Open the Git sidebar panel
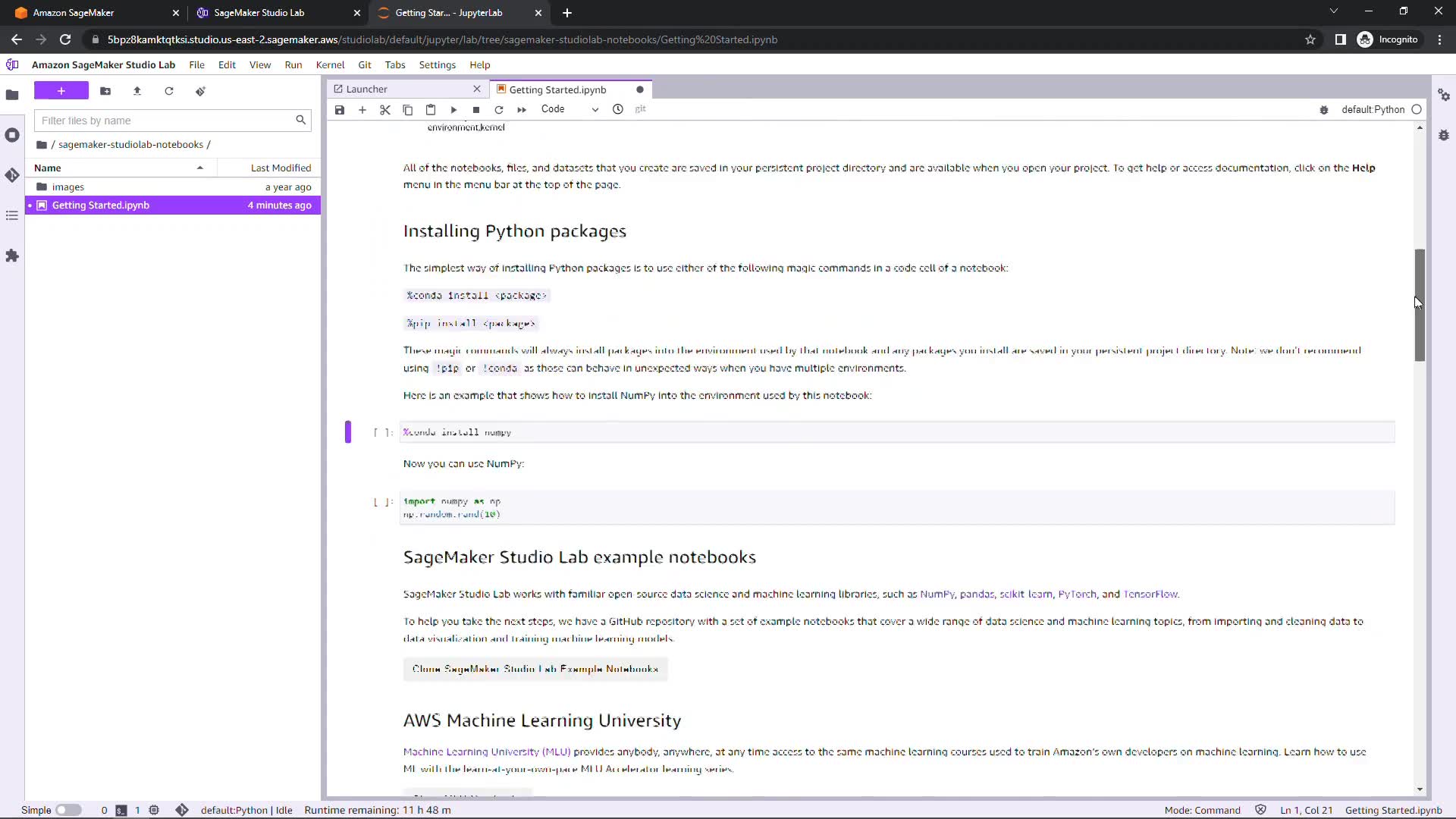 tap(12, 175)
